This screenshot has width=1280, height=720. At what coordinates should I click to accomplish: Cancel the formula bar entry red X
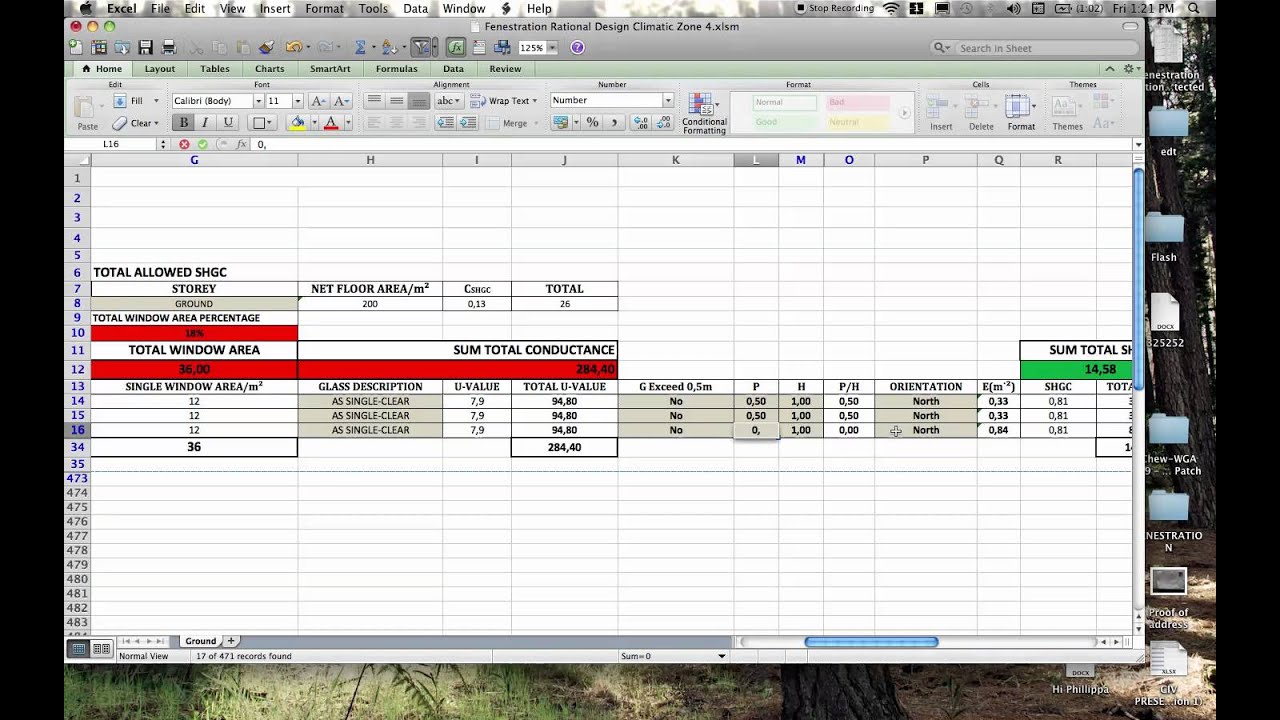(184, 145)
